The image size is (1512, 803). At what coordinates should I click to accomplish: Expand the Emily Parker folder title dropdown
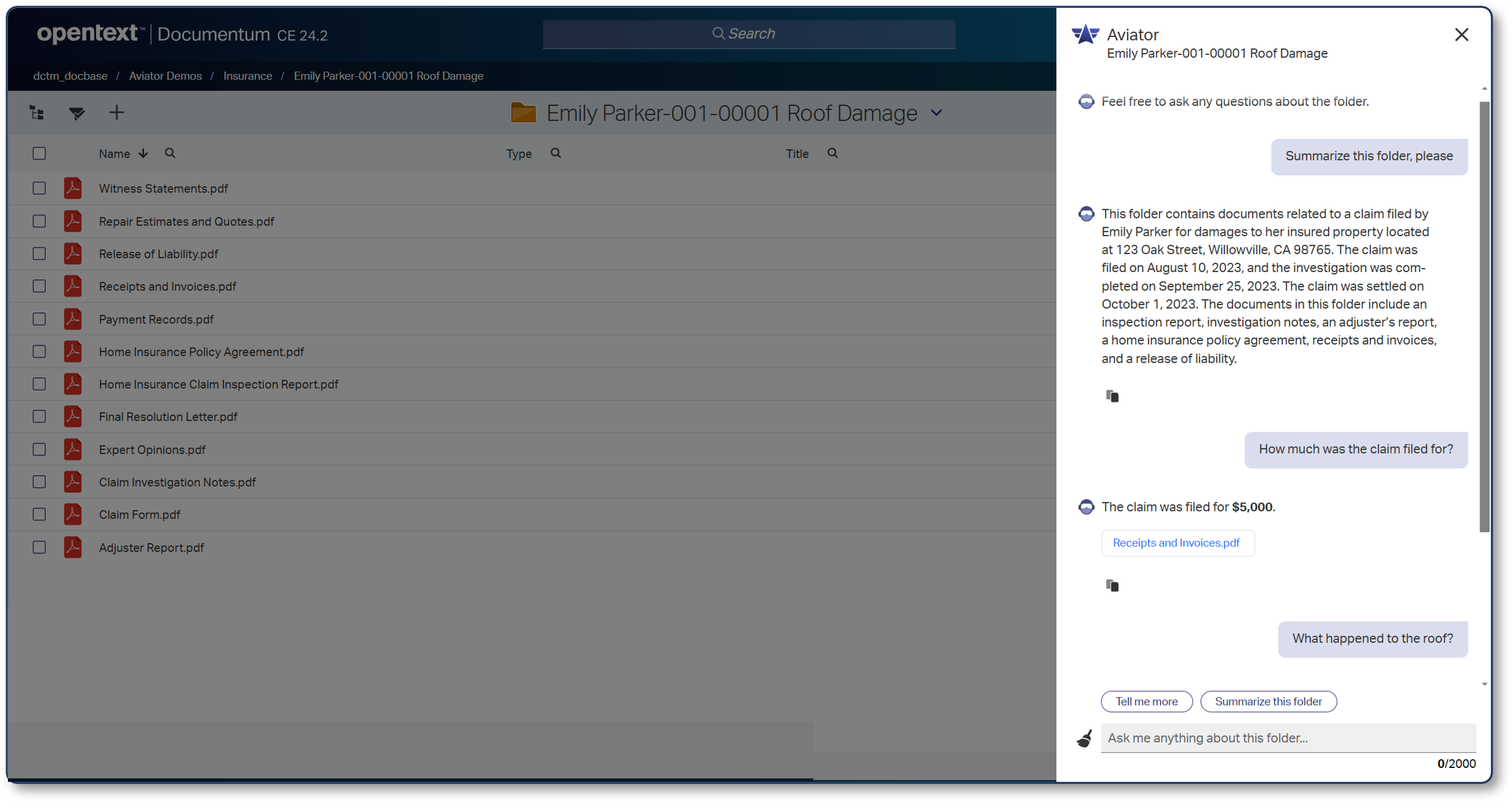point(936,113)
